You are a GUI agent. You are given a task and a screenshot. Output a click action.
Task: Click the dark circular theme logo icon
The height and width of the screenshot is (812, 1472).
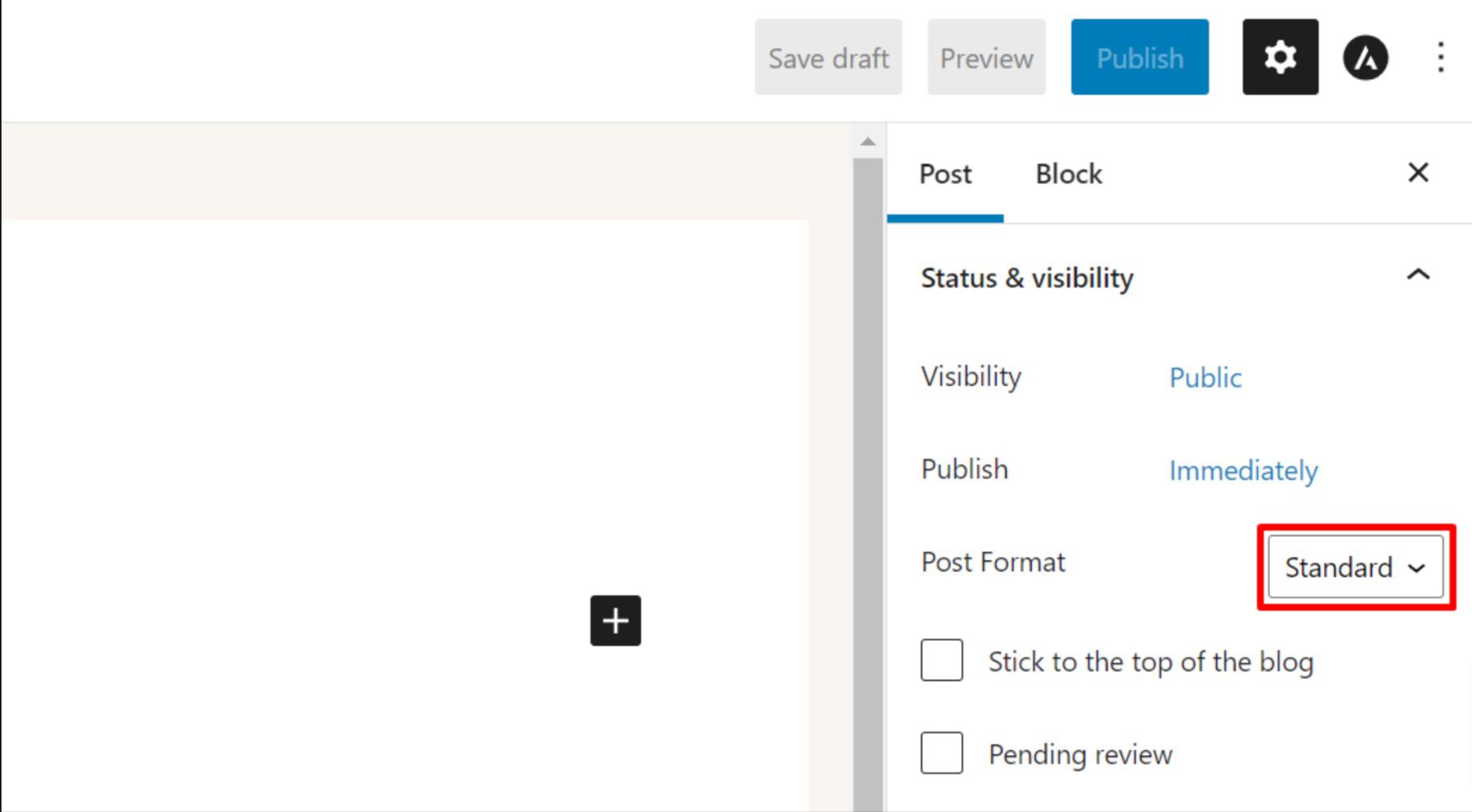tap(1364, 57)
